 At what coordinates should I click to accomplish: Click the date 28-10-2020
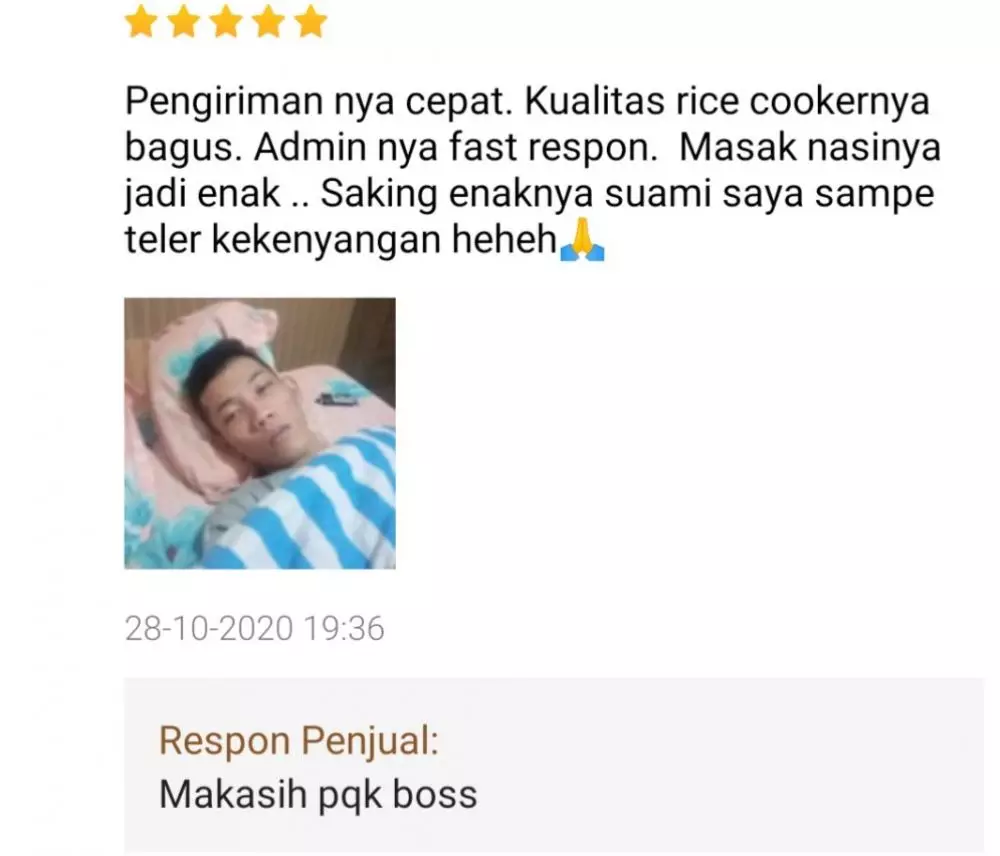(x=209, y=628)
